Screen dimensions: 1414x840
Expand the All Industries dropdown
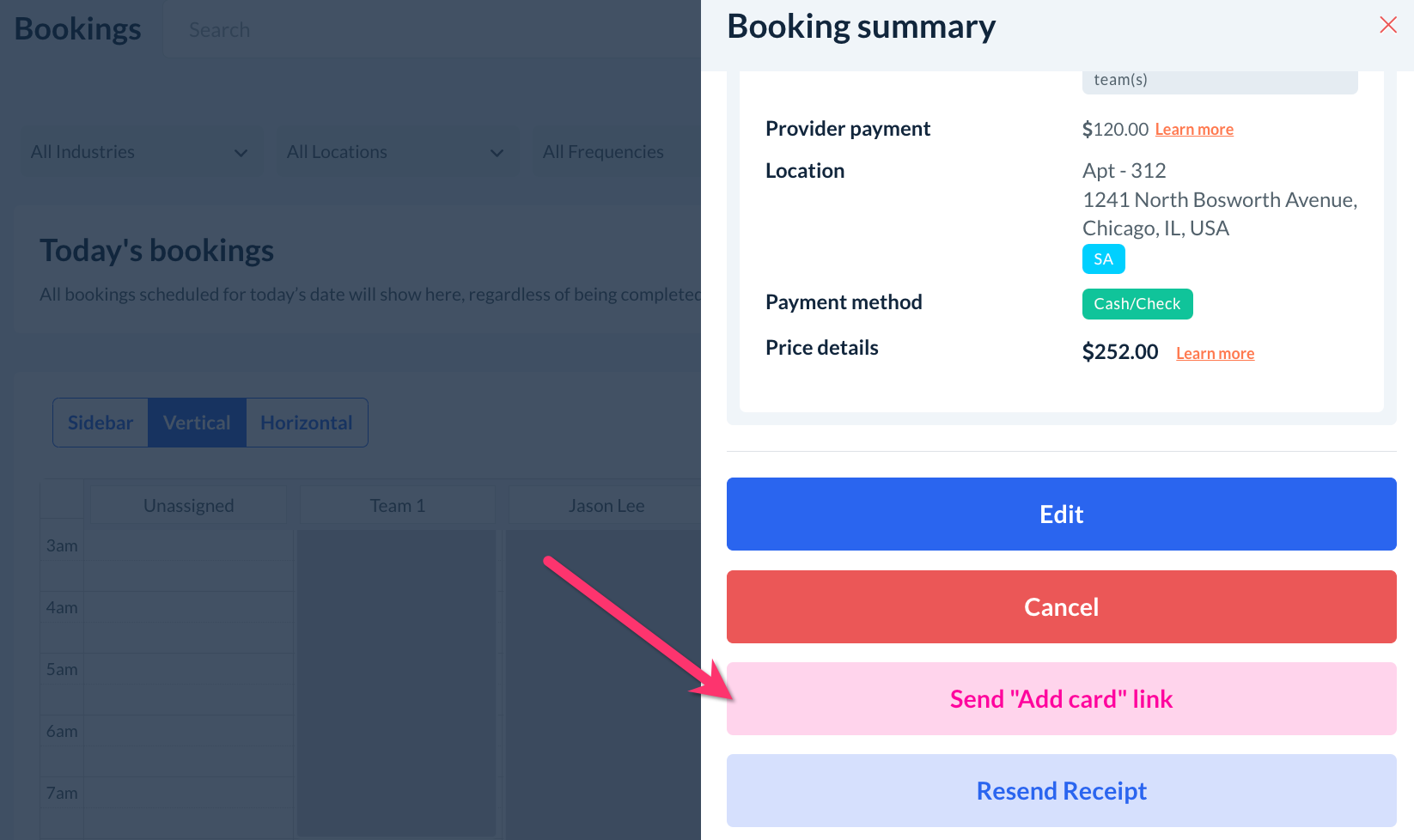[x=137, y=152]
